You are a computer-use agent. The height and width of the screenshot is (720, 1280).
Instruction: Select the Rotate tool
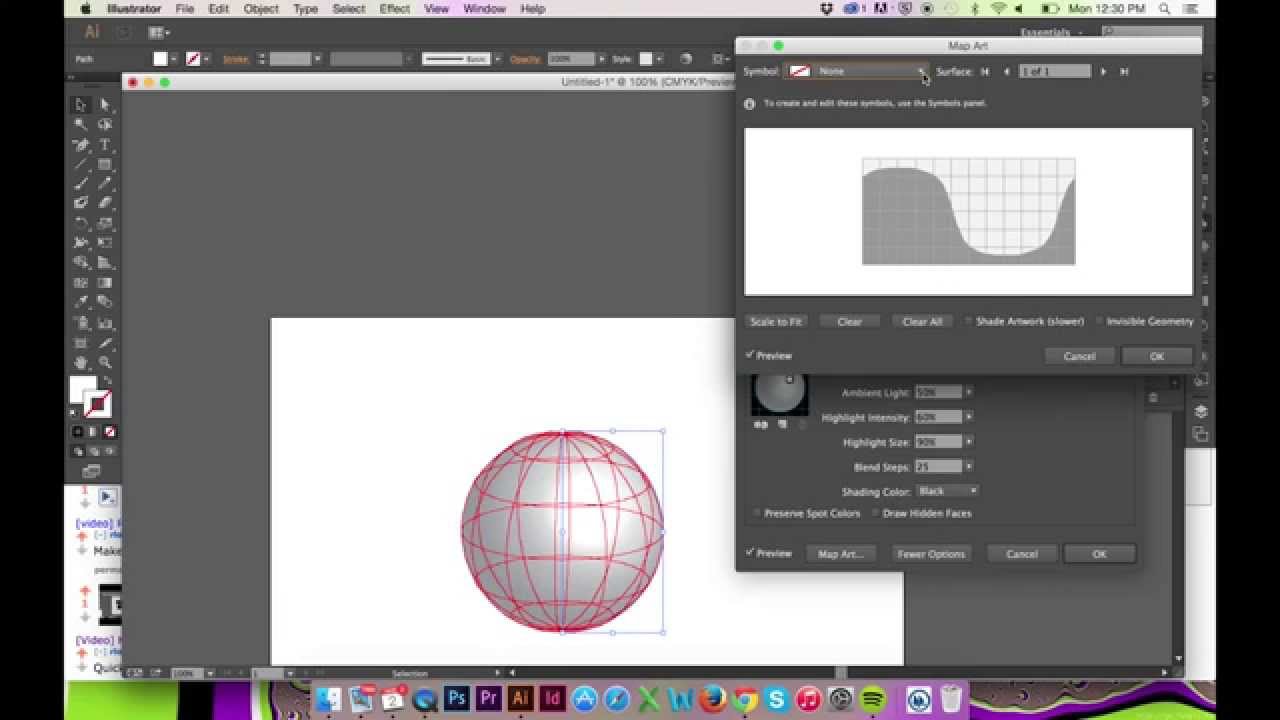point(81,223)
